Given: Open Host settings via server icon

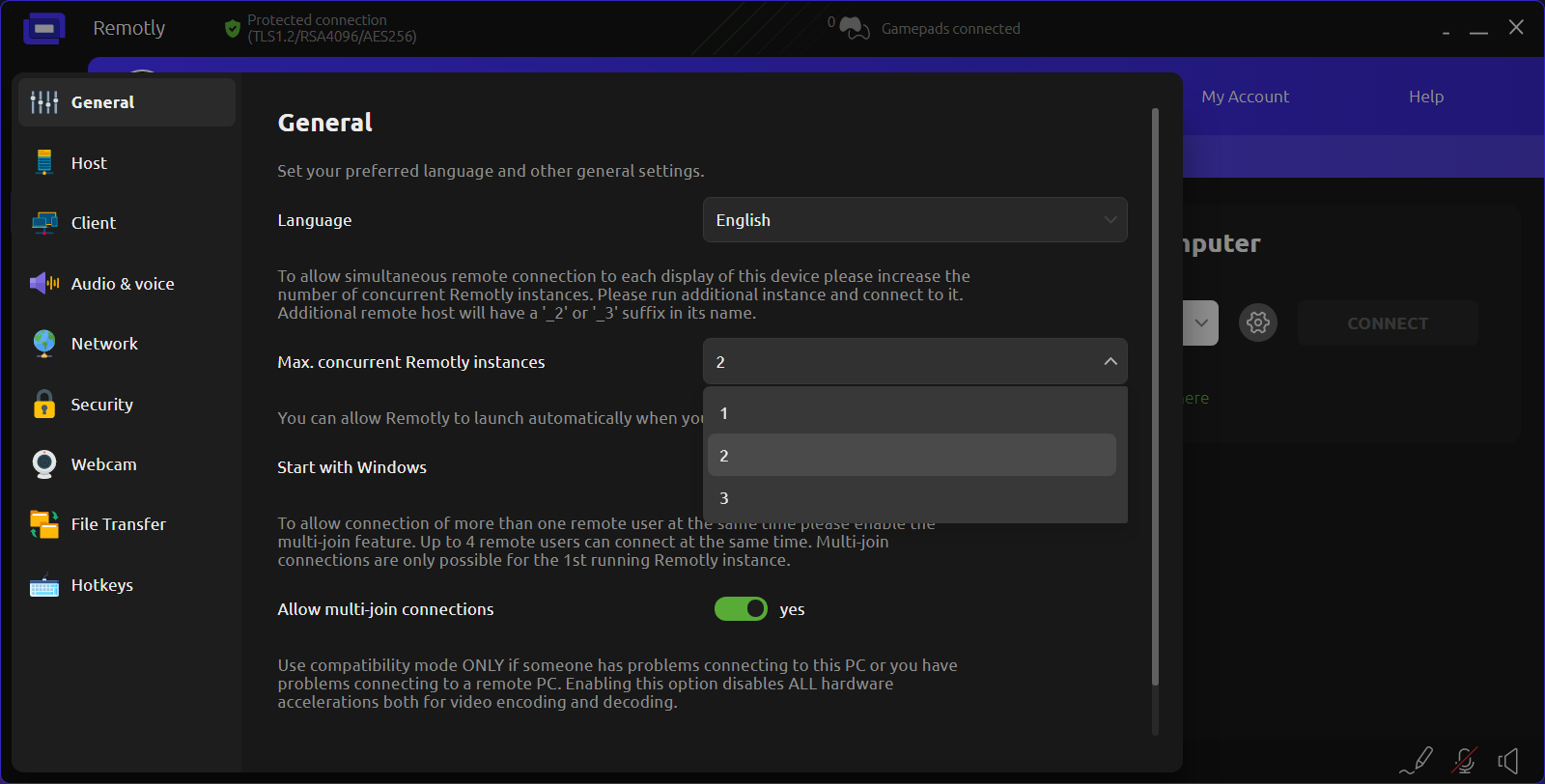Looking at the screenshot, I should 43,162.
